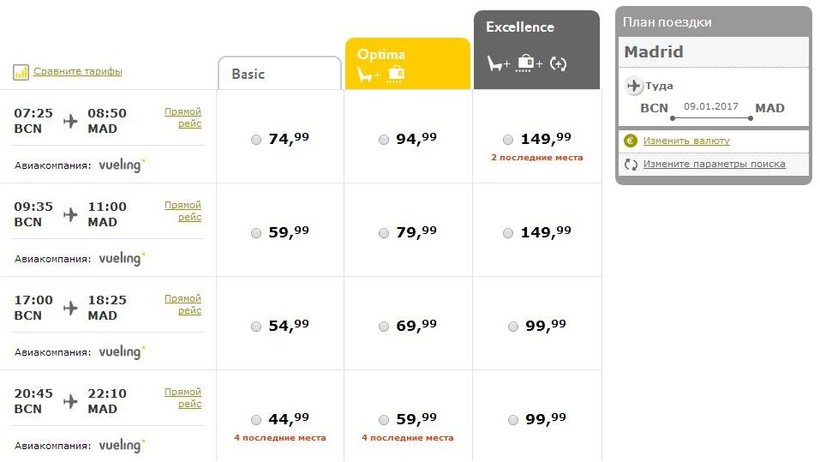
Task: Click the fare comparison chart icon
Action: (21, 72)
